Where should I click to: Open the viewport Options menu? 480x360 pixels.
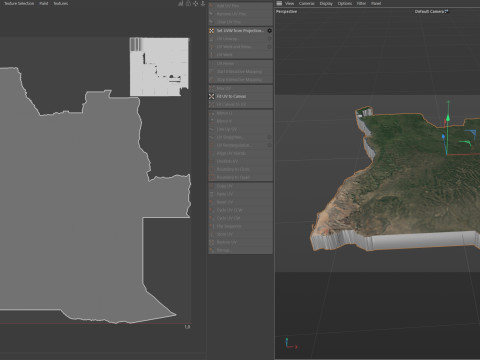coord(345,3)
